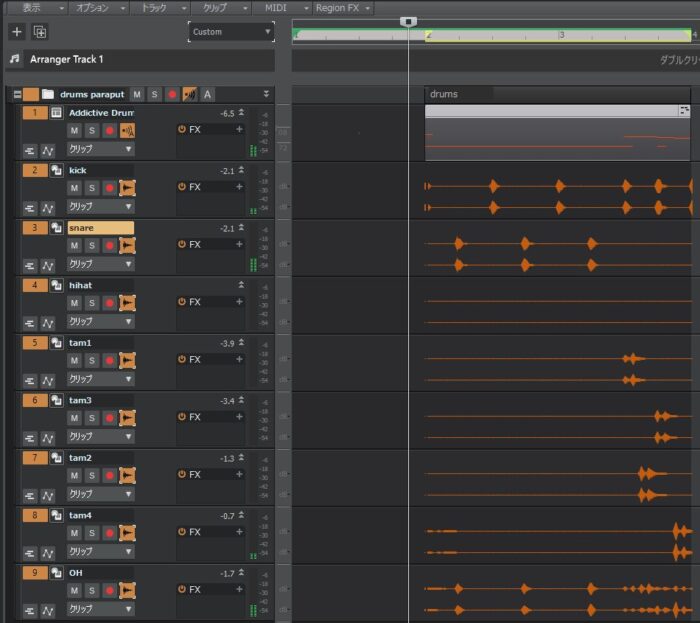Viewport: 700px width, 623px height.
Task: Click the kick track volume value -2.1
Action: tap(227, 171)
